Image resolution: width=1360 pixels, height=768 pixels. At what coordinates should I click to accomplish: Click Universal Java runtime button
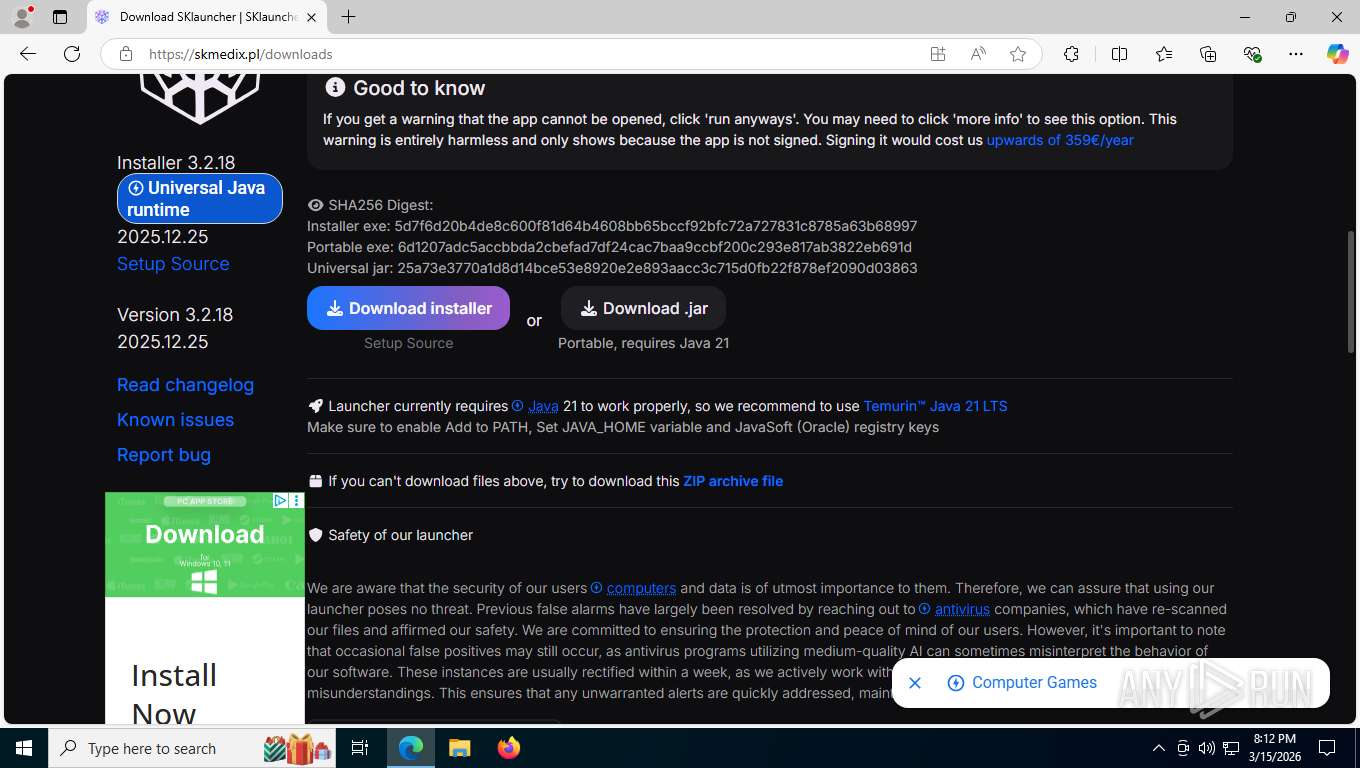coord(200,198)
